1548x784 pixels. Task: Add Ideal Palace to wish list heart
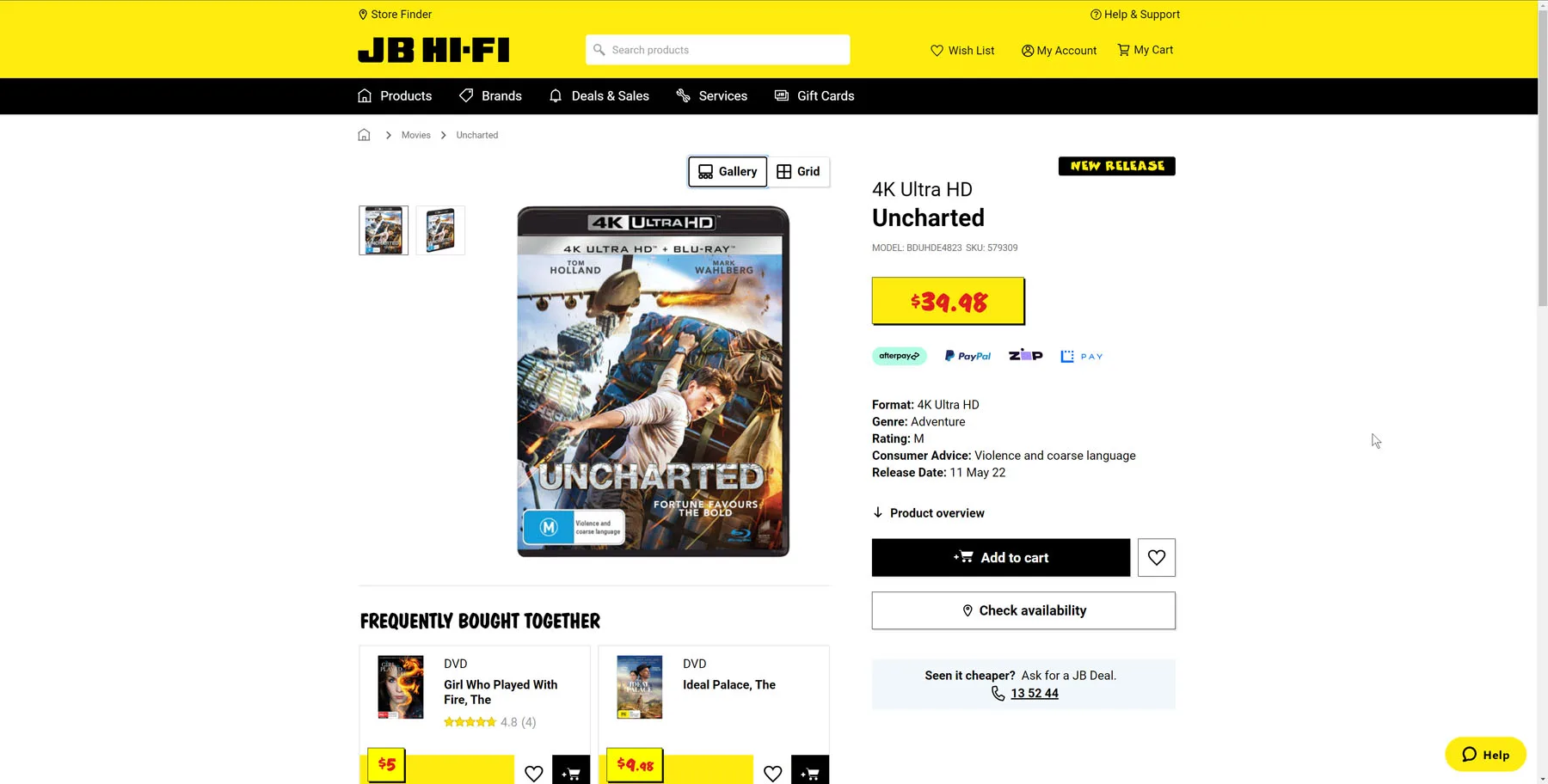pos(772,773)
